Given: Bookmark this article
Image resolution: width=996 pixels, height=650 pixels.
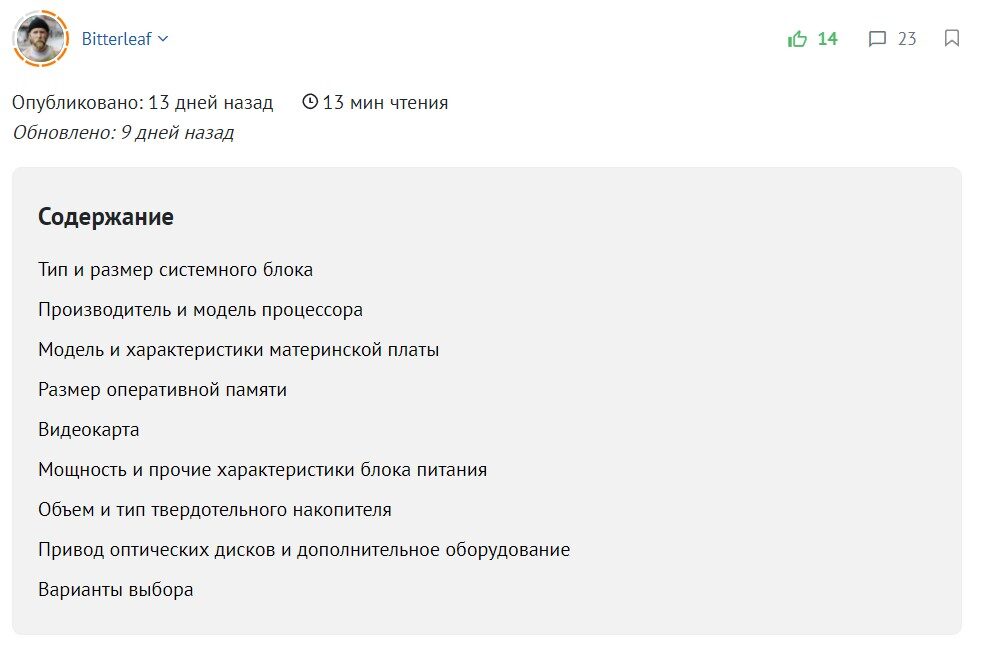Looking at the screenshot, I should tap(952, 39).
